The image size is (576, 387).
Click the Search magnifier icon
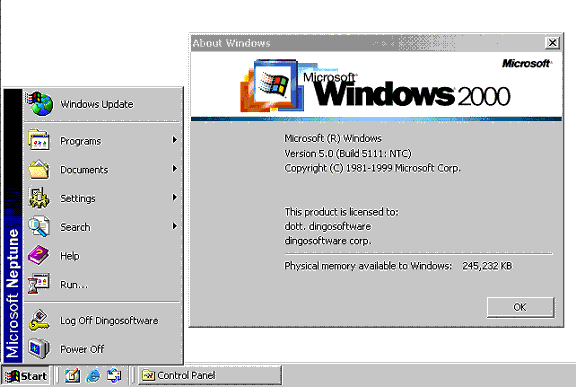[x=39, y=227]
